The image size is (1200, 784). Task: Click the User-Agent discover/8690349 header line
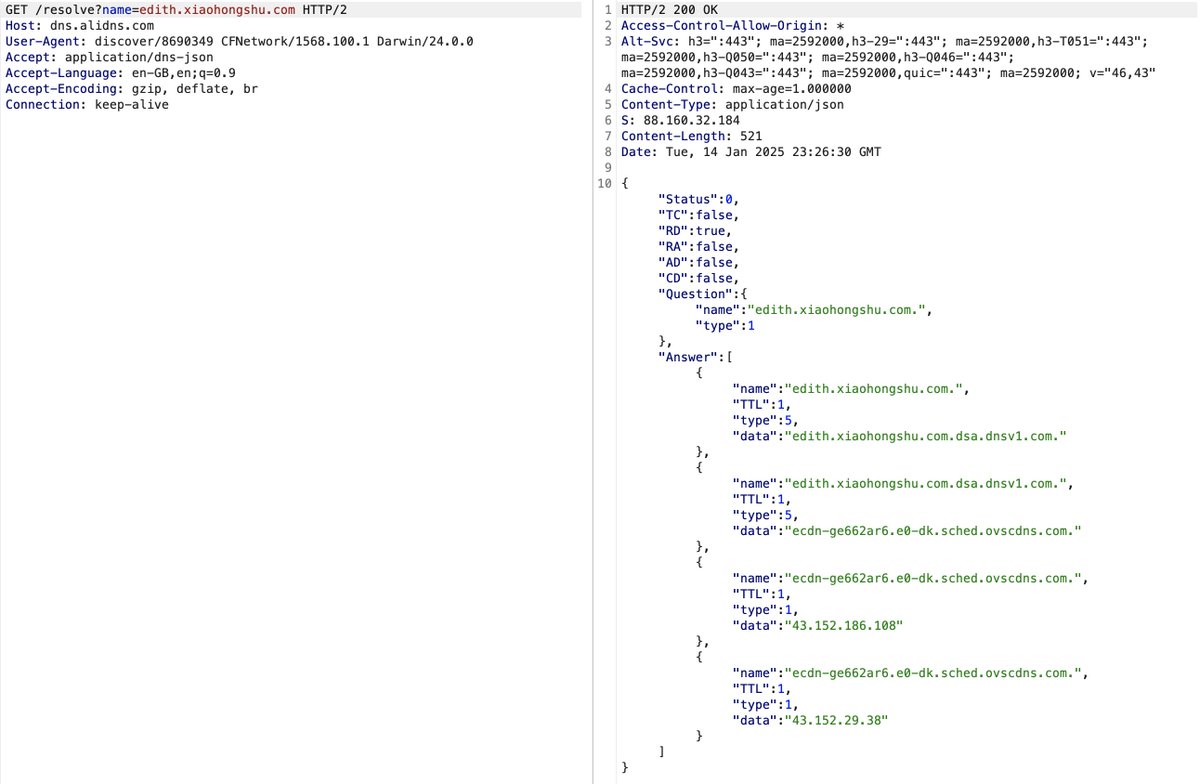click(x=239, y=41)
